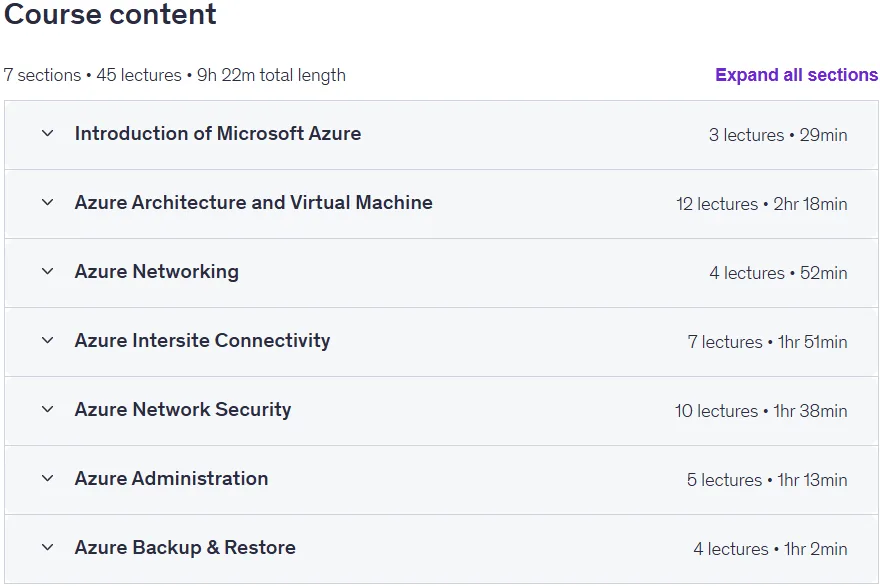Screen dimensions: 880x586
Task: Click the chevron beside Azure Administration
Action: pyautogui.click(x=48, y=479)
